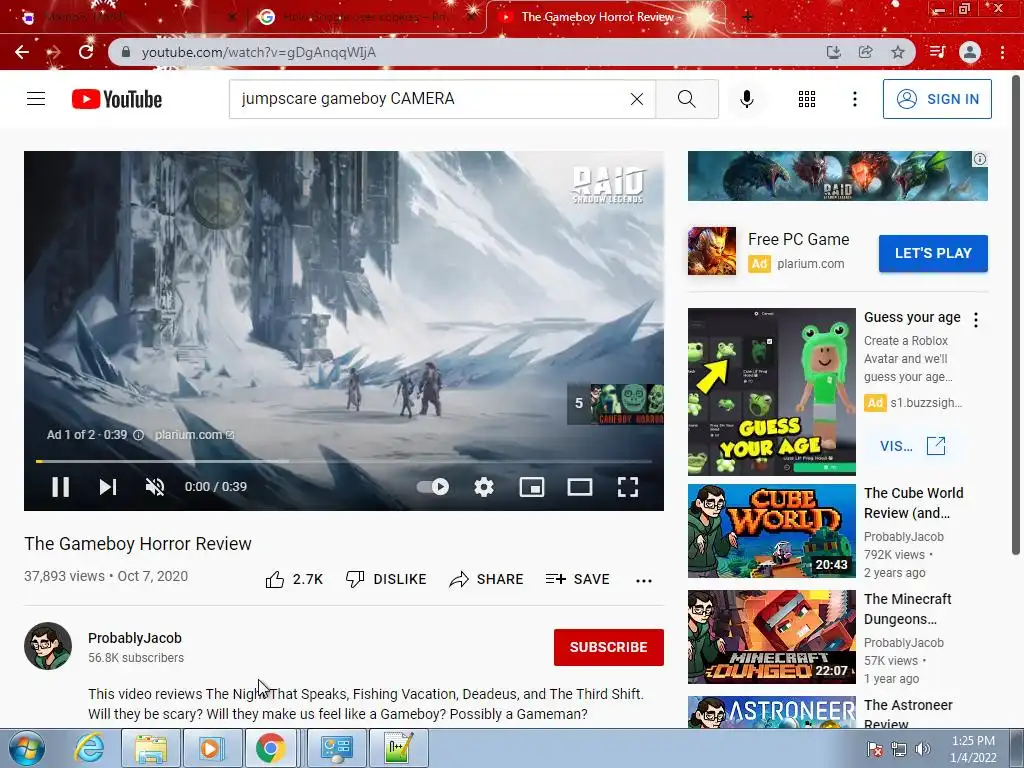Pause the ad video

tap(60, 487)
